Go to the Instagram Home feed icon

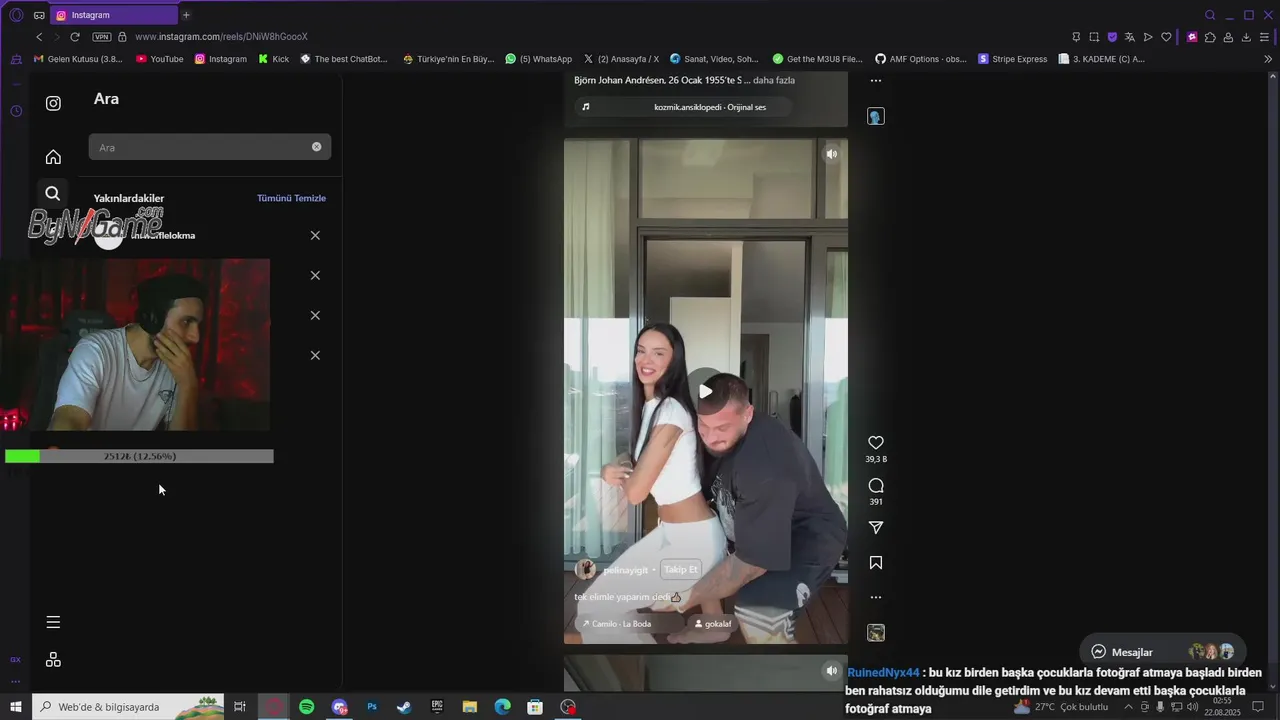click(53, 157)
